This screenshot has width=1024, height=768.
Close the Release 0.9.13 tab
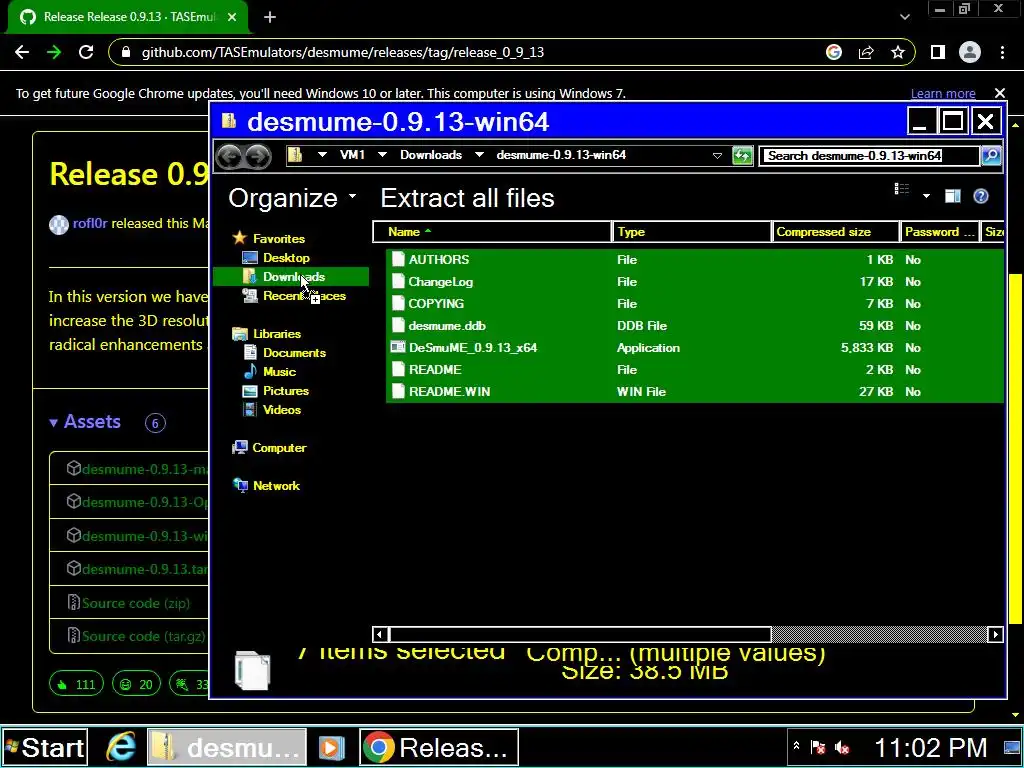click(x=232, y=17)
